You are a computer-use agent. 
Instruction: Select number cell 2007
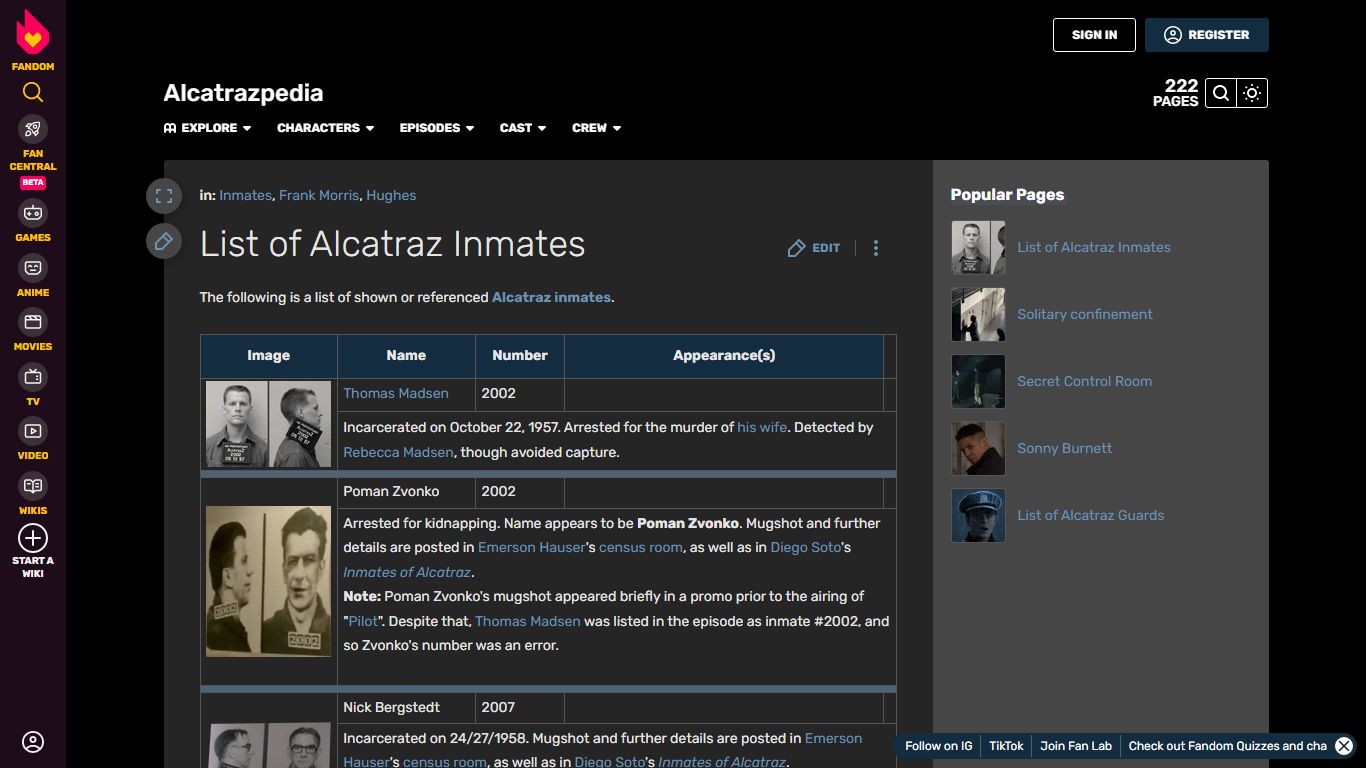click(x=520, y=708)
